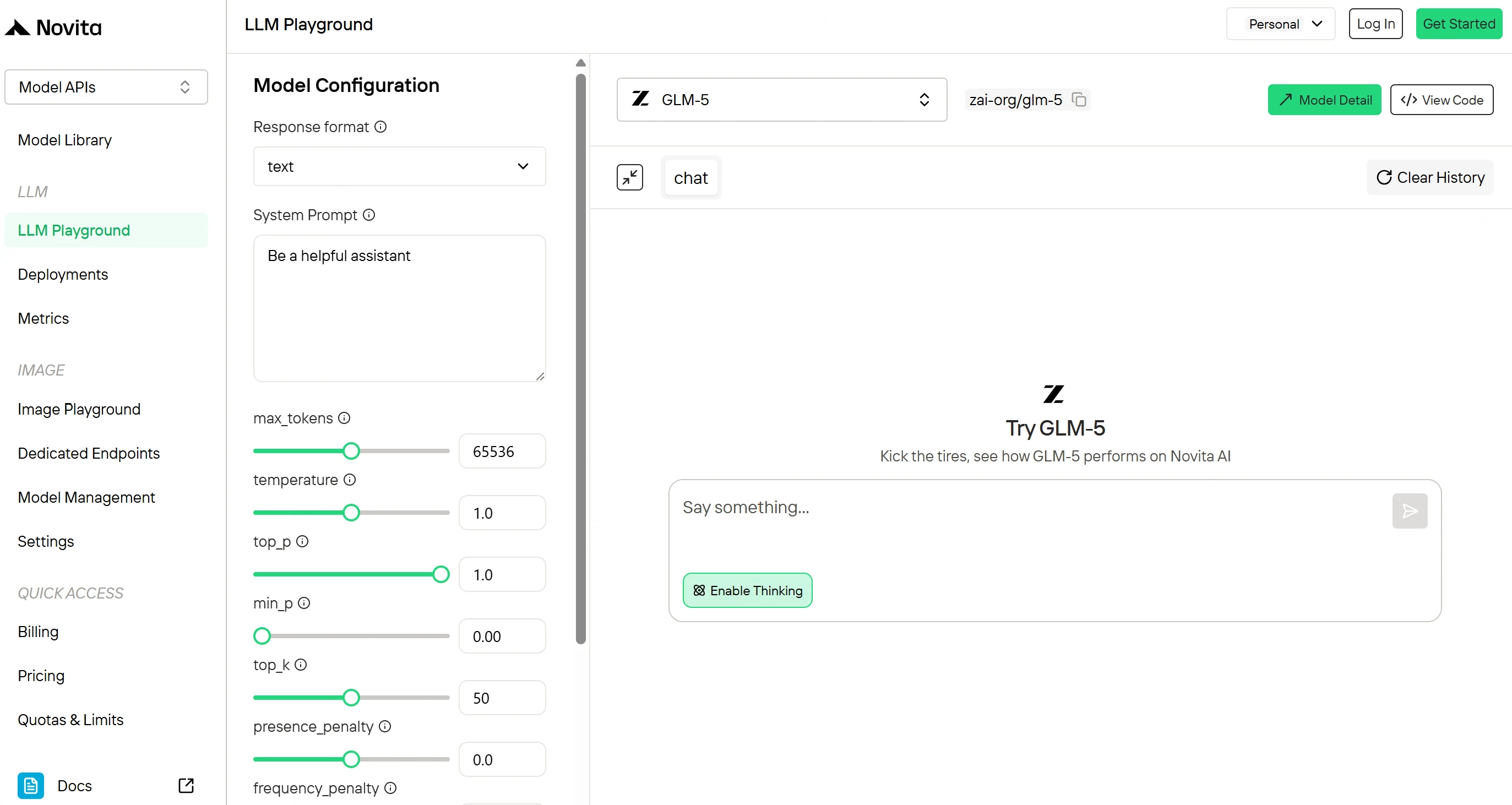The width and height of the screenshot is (1512, 805).
Task: Open the Personal workspace dropdown
Action: point(1280,24)
